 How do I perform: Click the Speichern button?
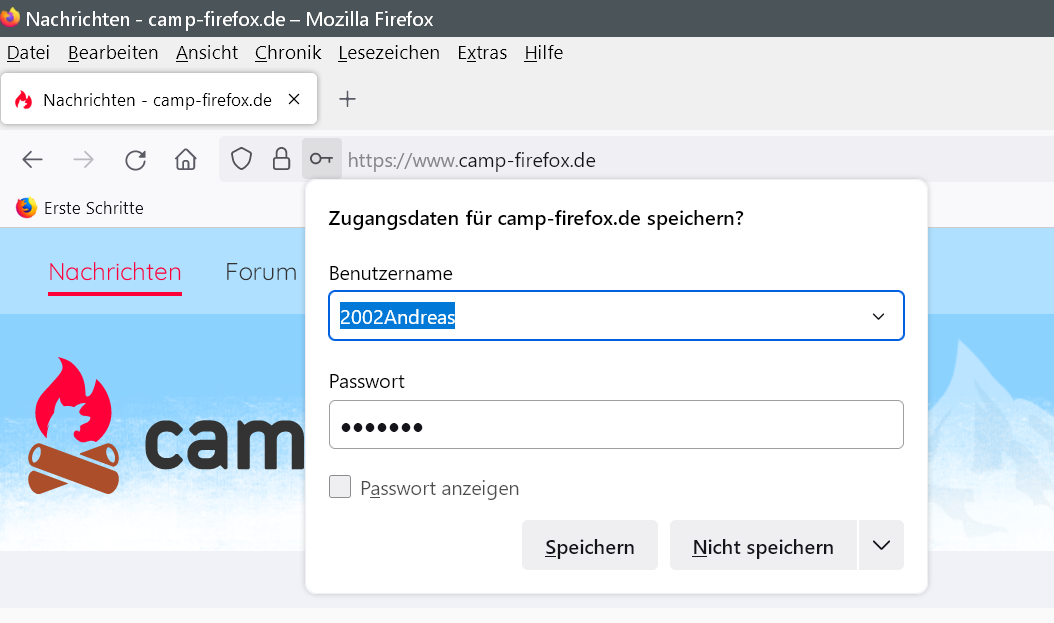pos(590,546)
